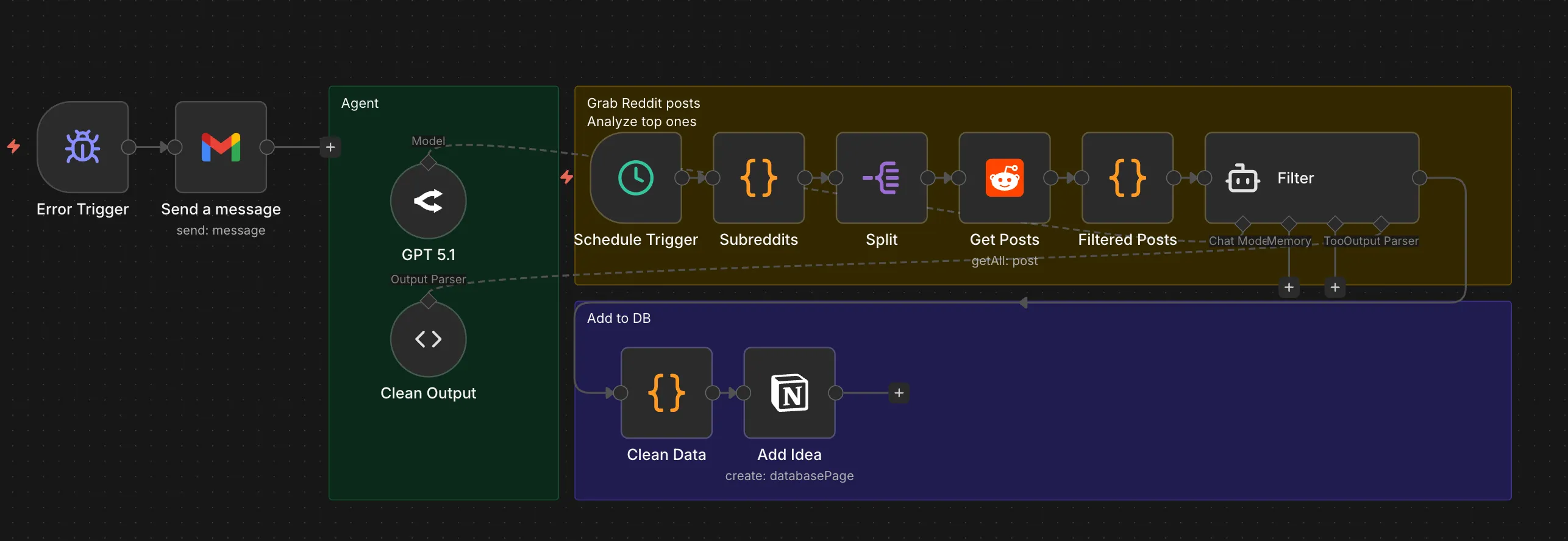Click the 'GPT 5.1' label
Image resolution: width=1568 pixels, height=541 pixels.
[429, 255]
